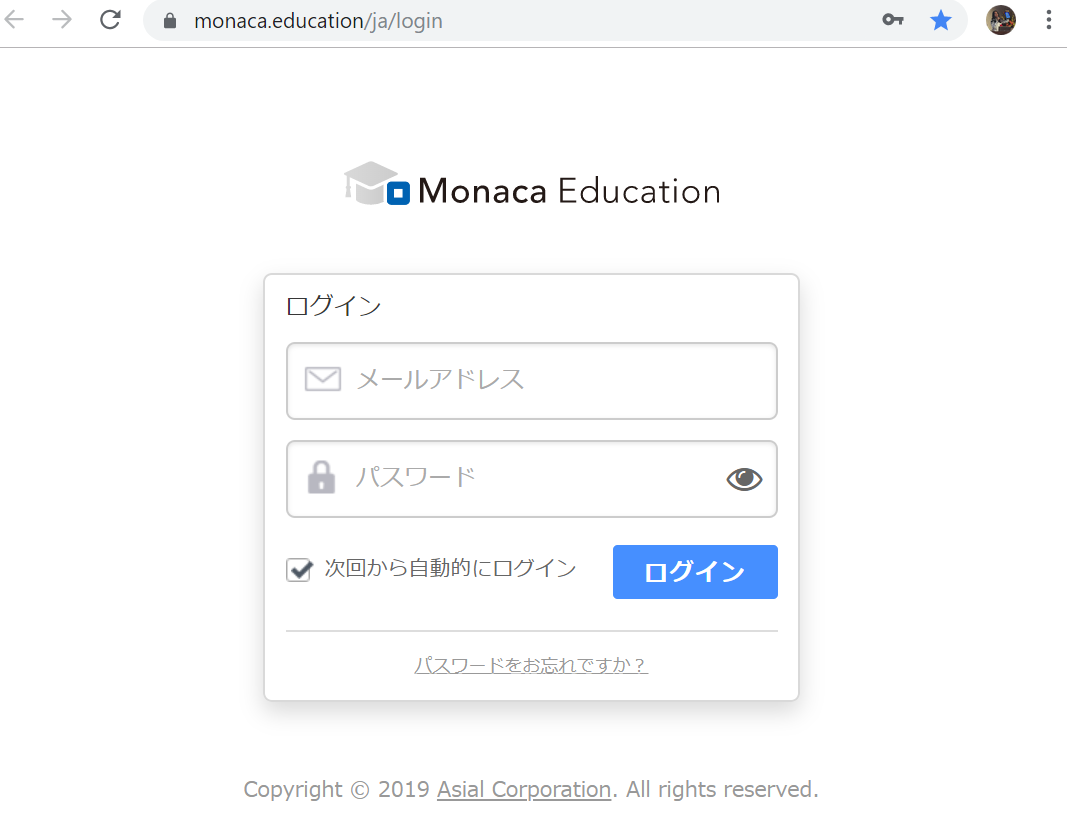Reload the login page
Screen dimensions: 1067x813
click(x=110, y=19)
